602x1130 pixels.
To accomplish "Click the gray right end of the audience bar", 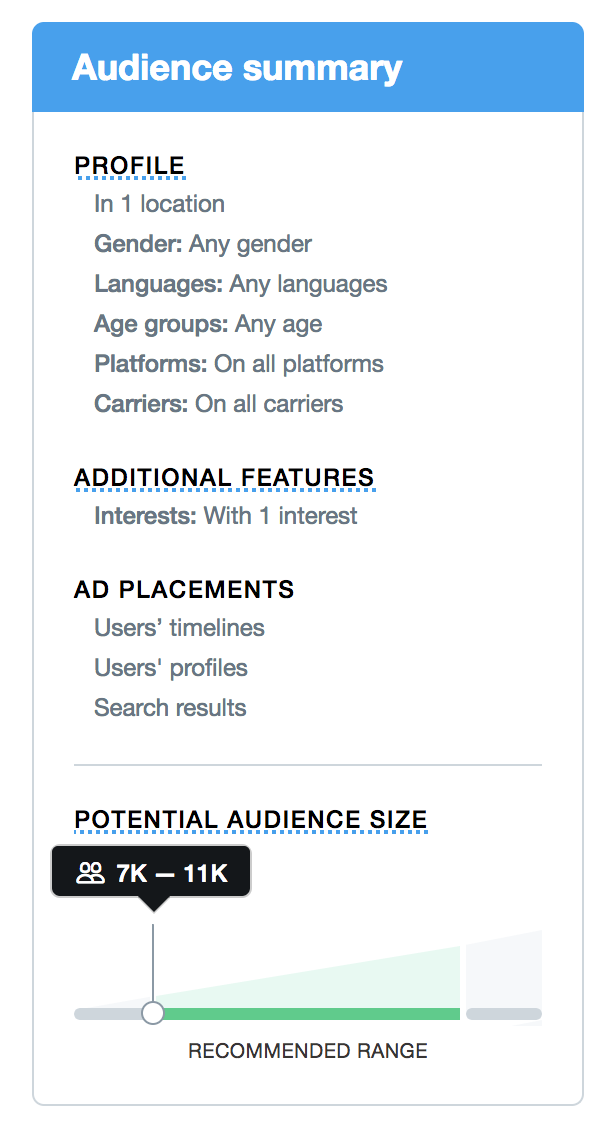I will [x=504, y=1014].
